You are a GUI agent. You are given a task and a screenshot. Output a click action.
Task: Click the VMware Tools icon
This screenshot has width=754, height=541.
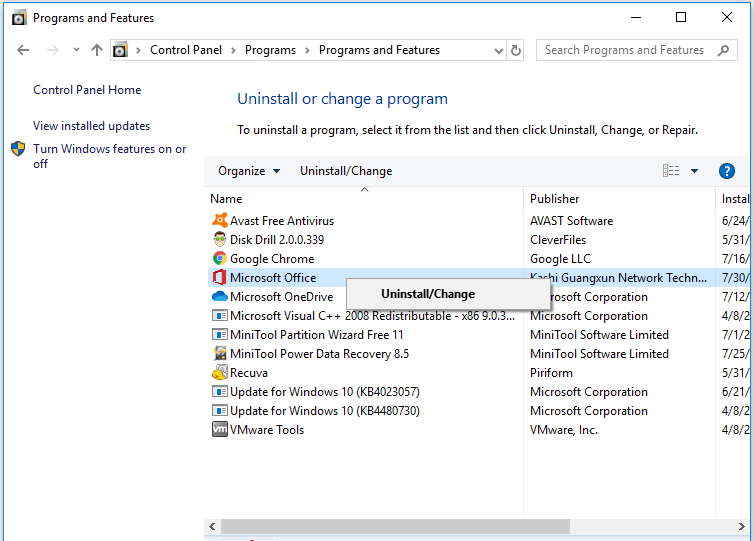(x=220, y=429)
